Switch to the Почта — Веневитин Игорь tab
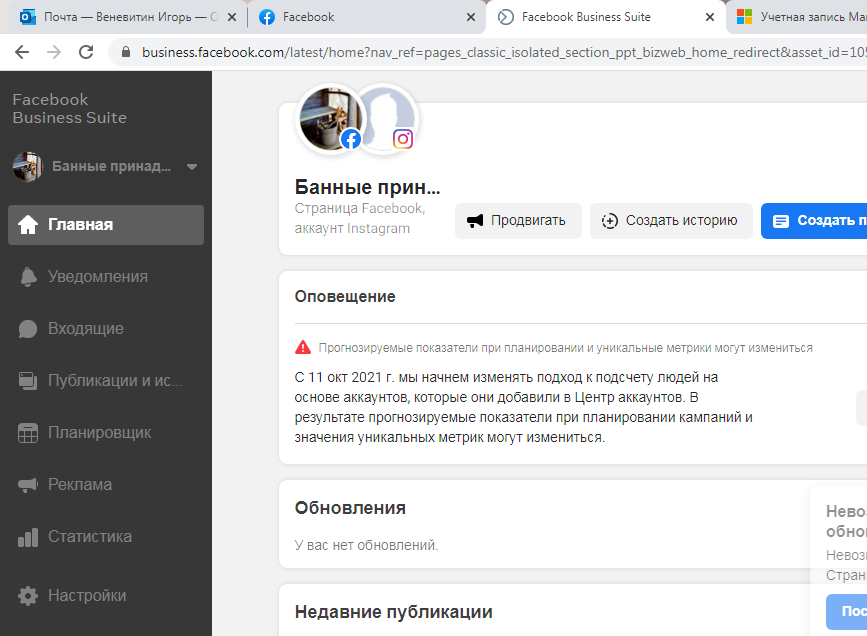 (x=127, y=17)
